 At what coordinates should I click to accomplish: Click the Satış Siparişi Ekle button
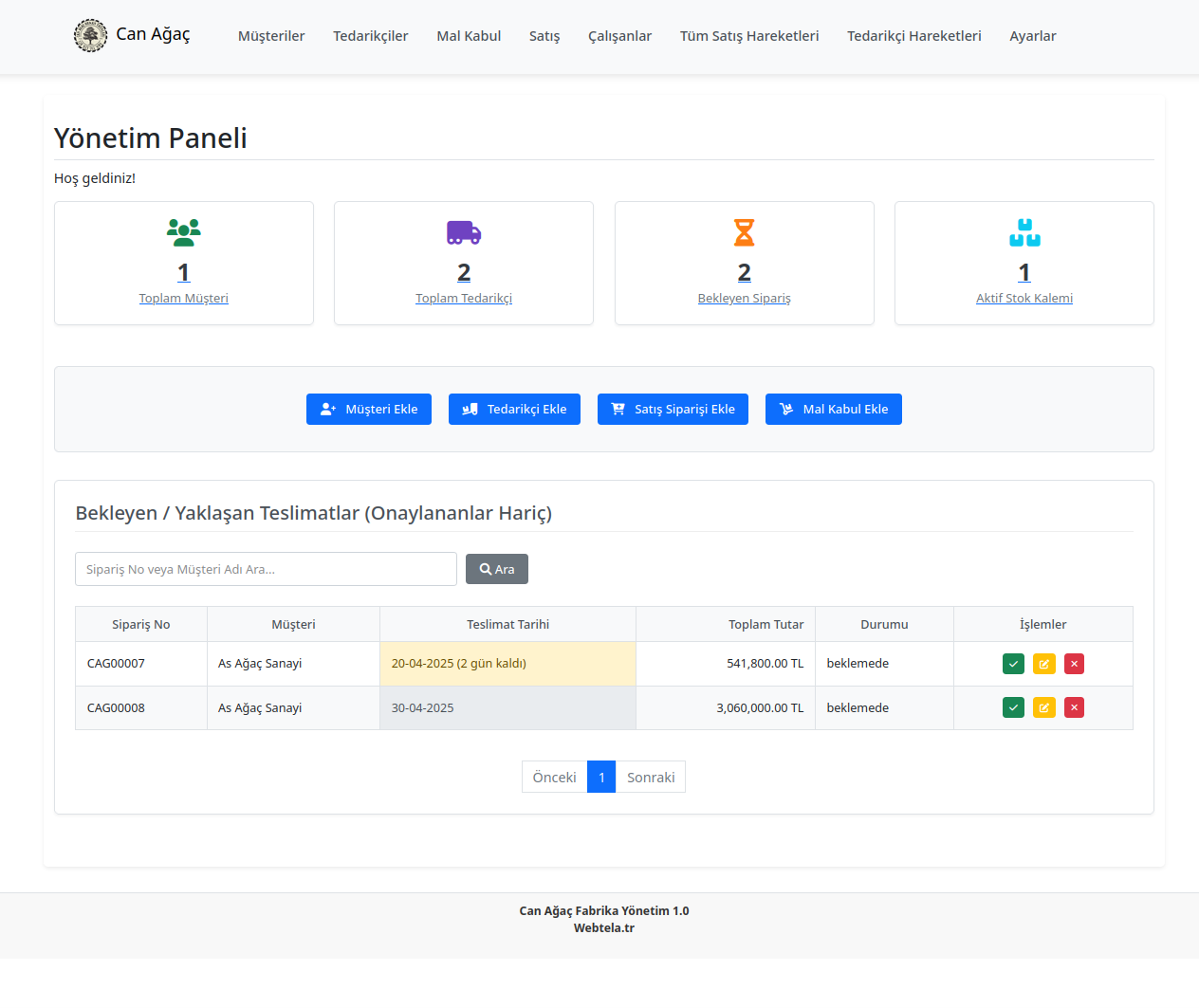(x=673, y=410)
